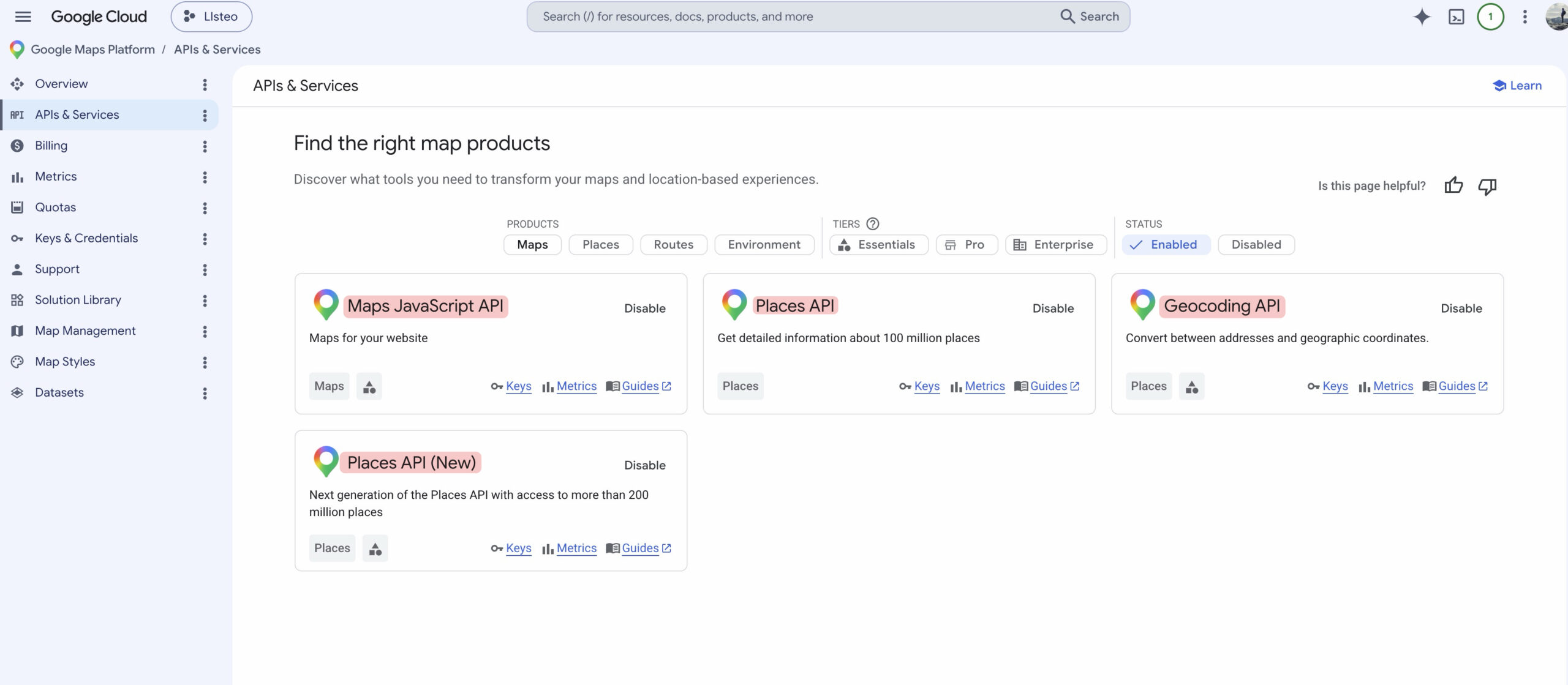Image resolution: width=1568 pixels, height=685 pixels.
Task: Open the Llsteo project picker
Action: 211,17
